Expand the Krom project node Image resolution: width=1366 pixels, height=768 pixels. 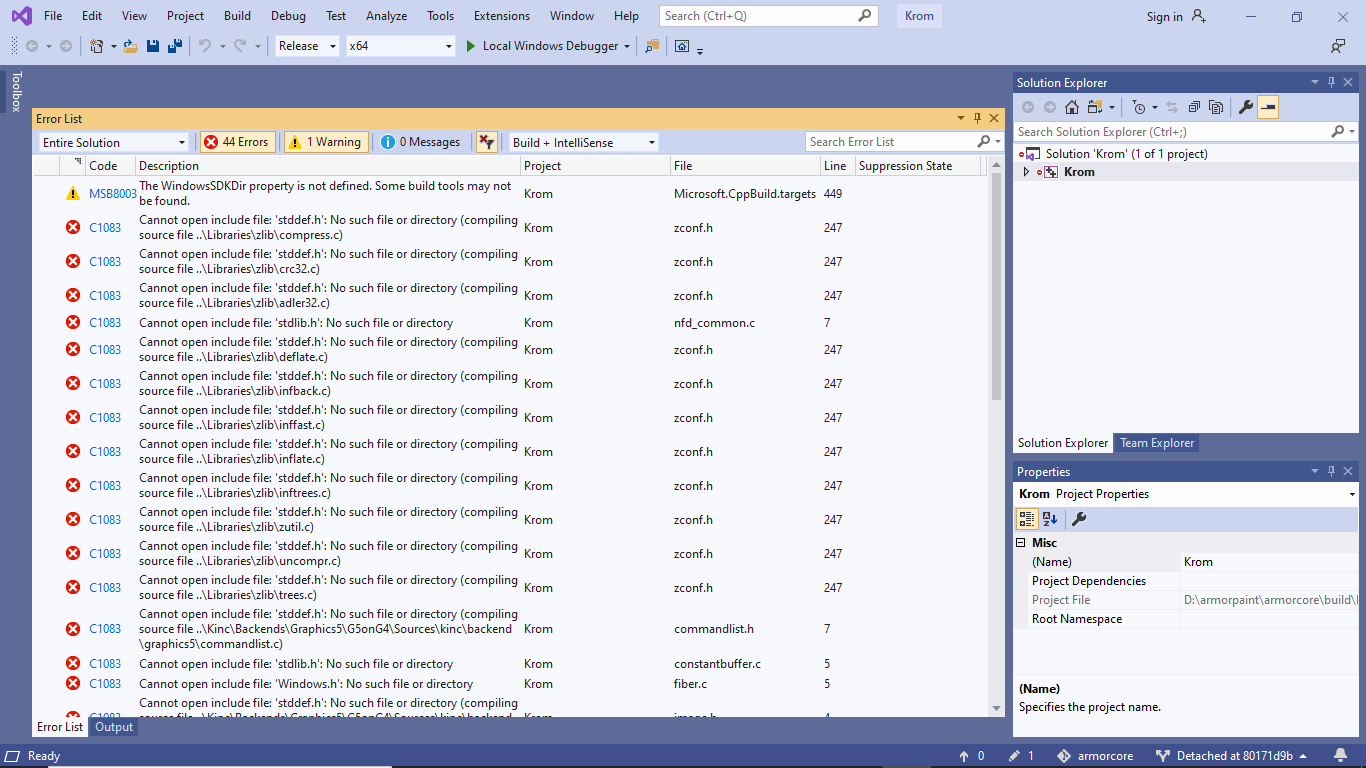(x=1026, y=171)
